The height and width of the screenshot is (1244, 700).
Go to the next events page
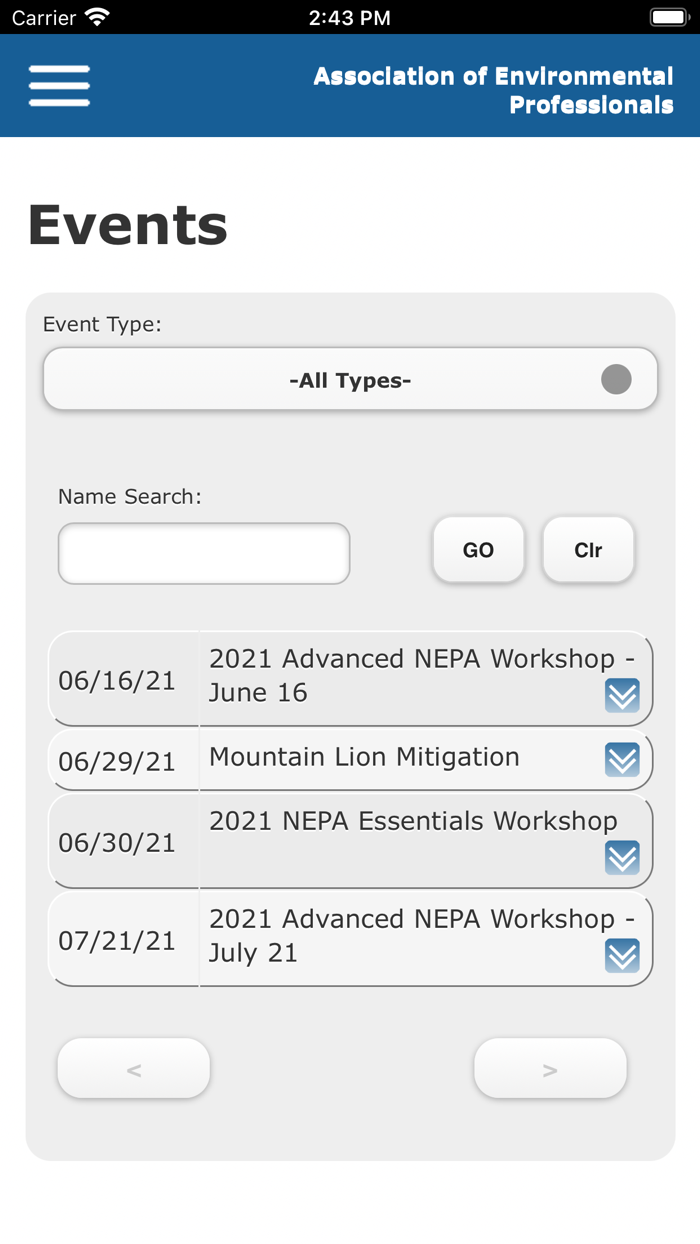tap(550, 1068)
